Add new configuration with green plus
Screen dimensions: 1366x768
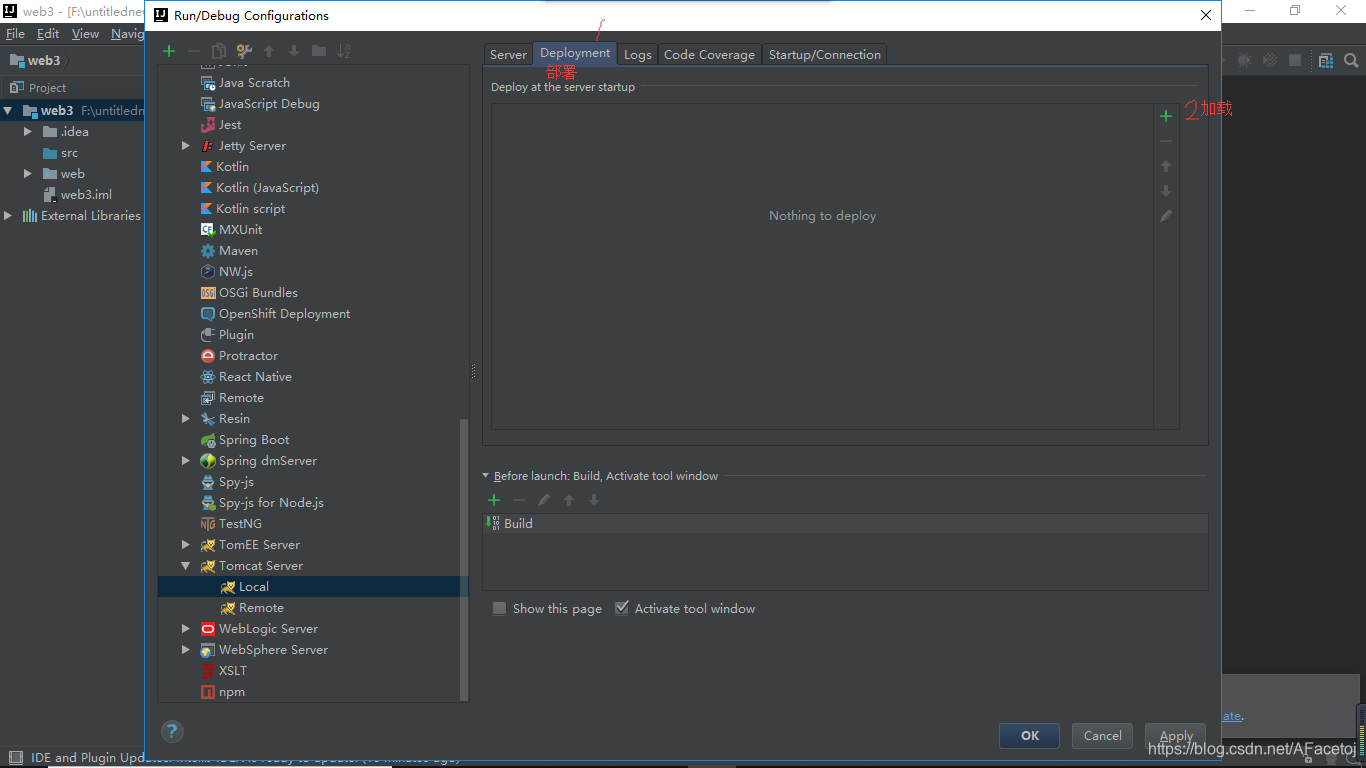click(169, 51)
